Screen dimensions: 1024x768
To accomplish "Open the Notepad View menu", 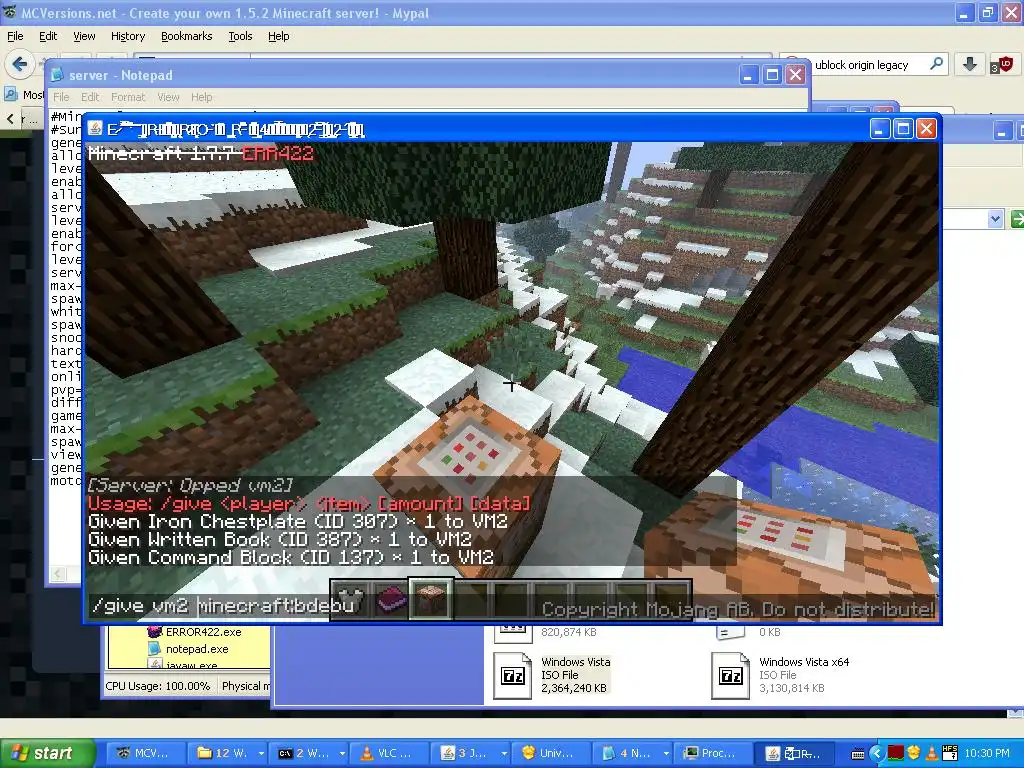I will (168, 97).
